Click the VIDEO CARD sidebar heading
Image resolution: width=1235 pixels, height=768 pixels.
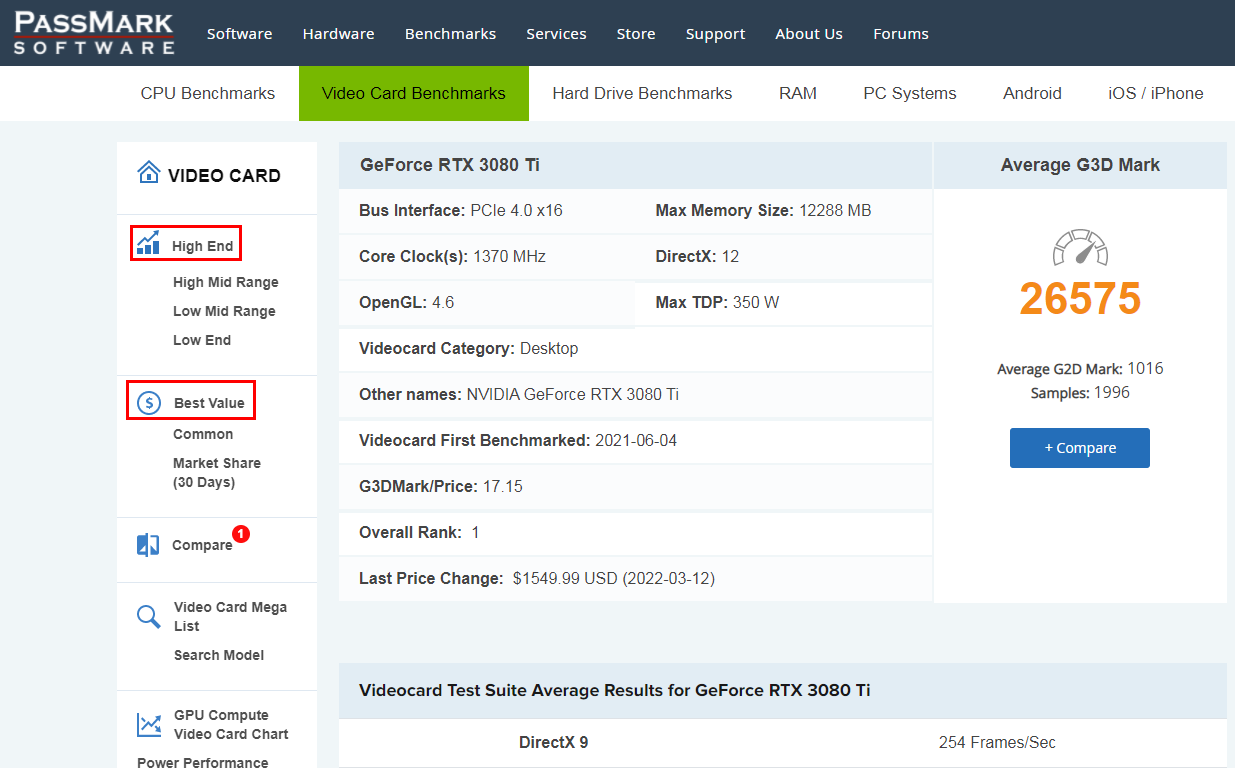(224, 175)
